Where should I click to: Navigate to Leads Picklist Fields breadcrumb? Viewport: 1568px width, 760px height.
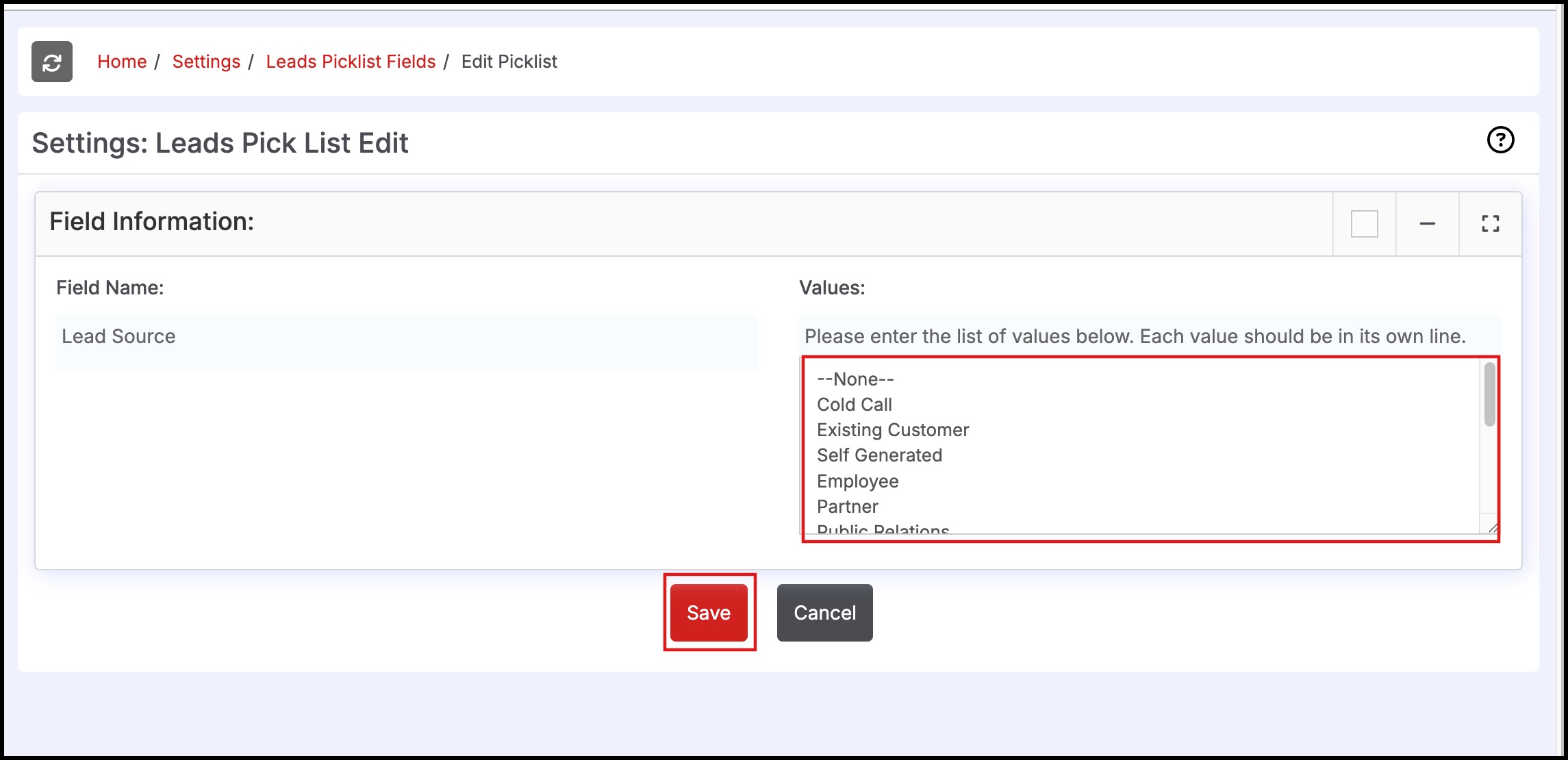pos(351,62)
